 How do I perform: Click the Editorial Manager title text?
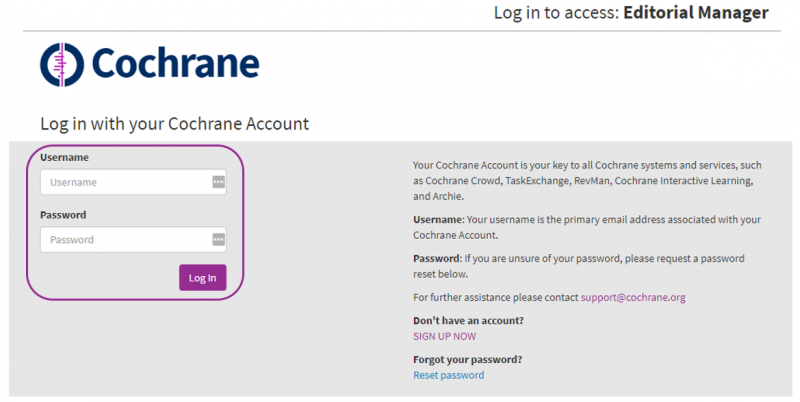pyautogui.click(x=695, y=13)
